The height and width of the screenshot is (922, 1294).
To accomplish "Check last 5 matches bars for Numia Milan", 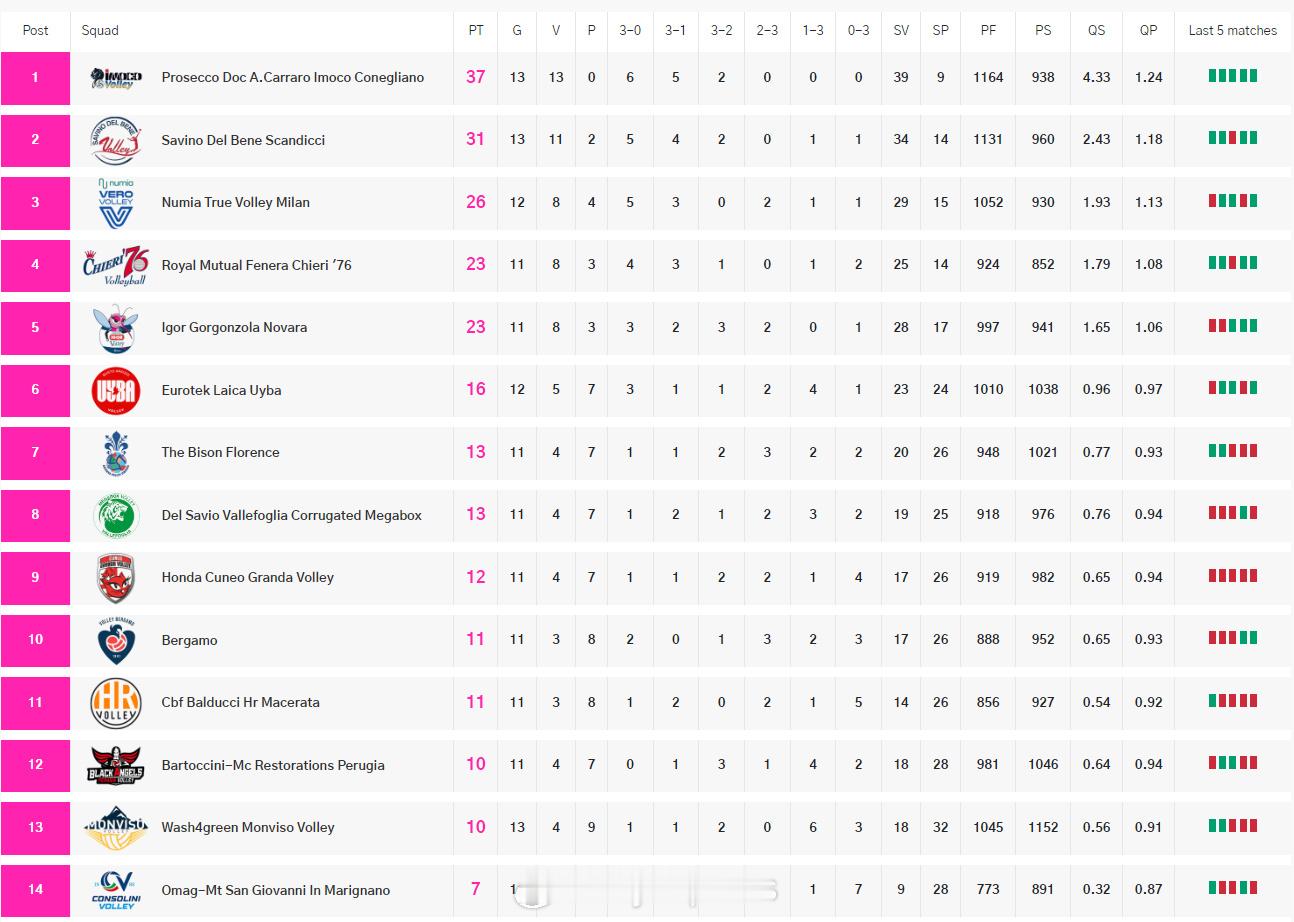I will coord(1233,201).
